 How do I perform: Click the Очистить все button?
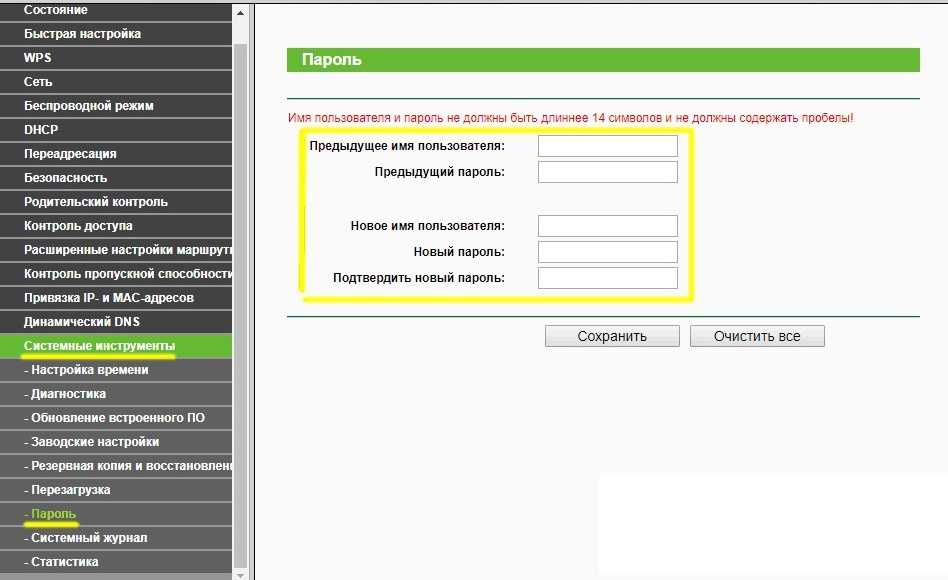(x=757, y=336)
